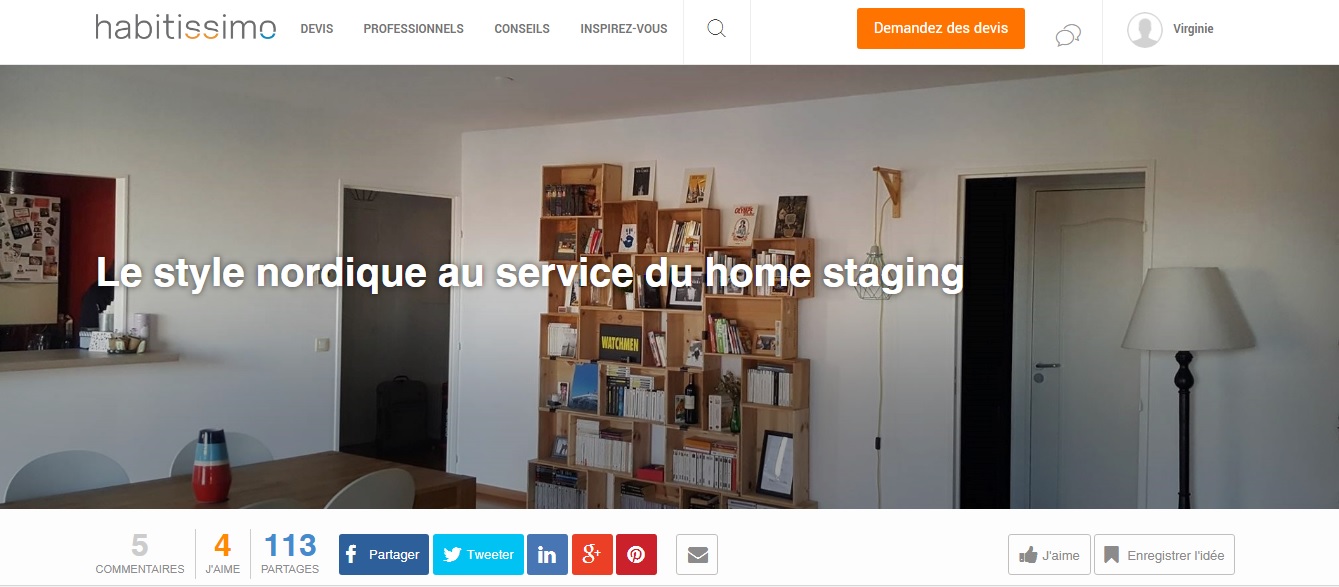Open the Devis menu

point(317,29)
